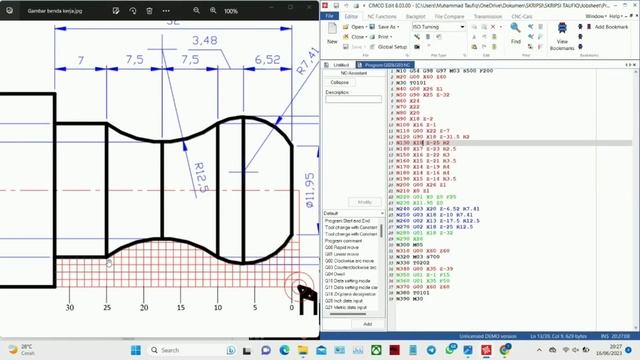
Task: Click the file type setup wrench icon
Action: coord(417,37)
